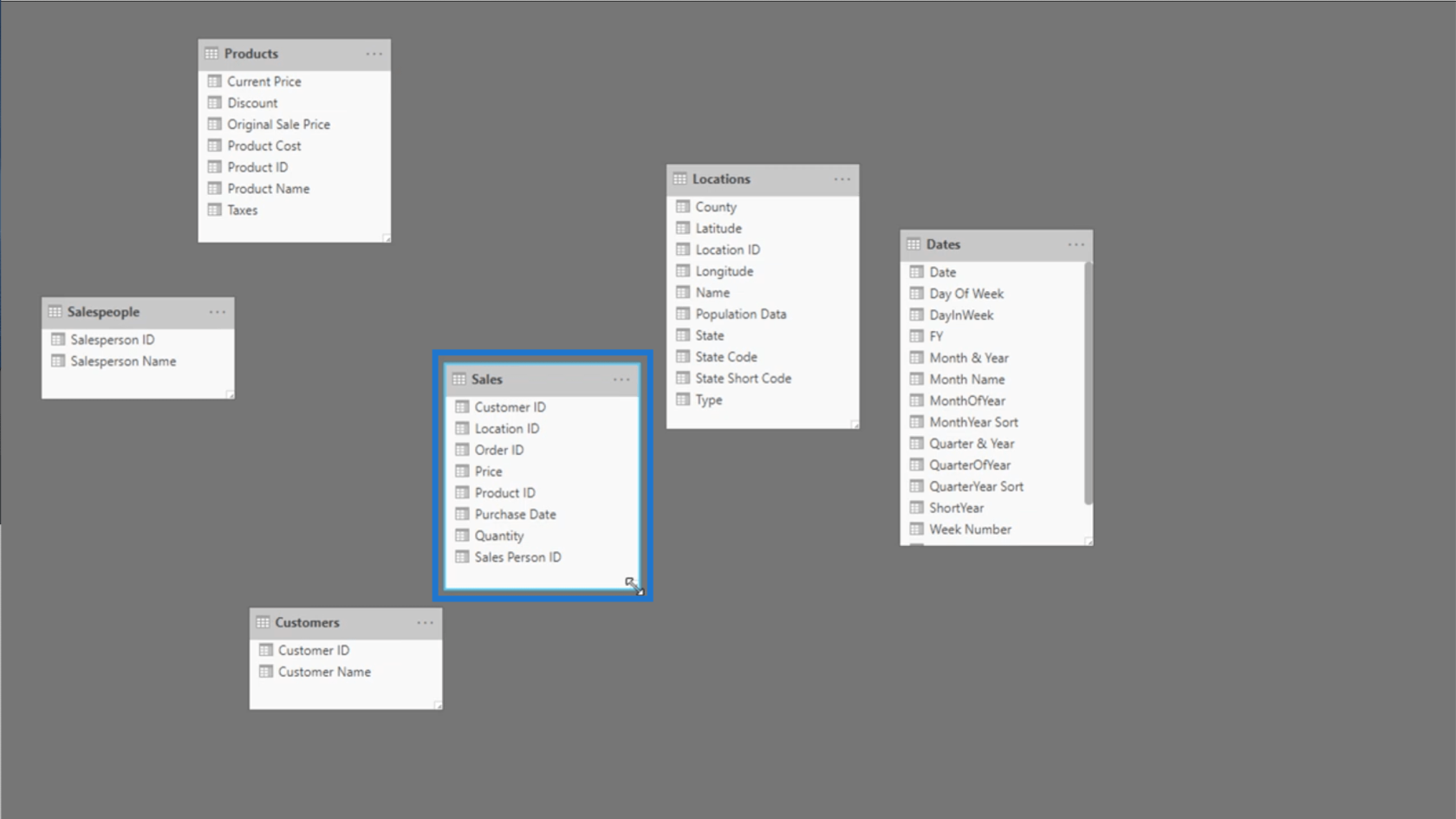
Task: Click the Dates table header icon
Action: [x=913, y=244]
